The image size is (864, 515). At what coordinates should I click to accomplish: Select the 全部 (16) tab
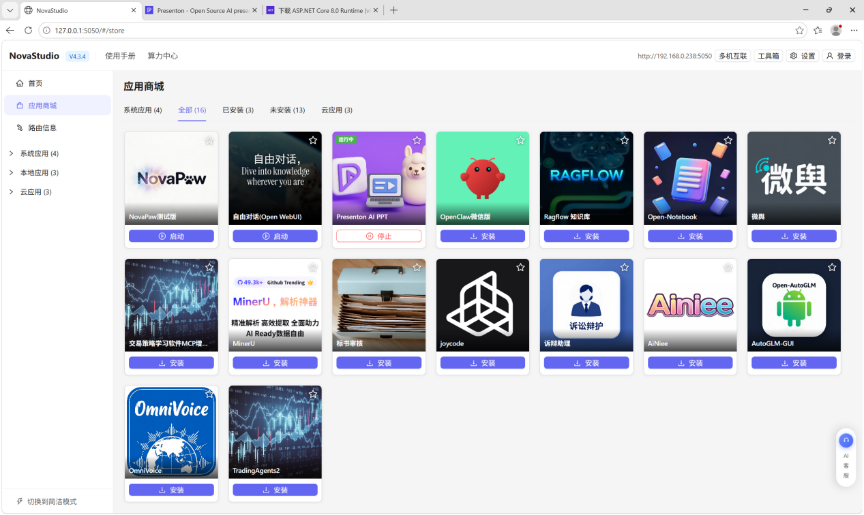(x=192, y=110)
